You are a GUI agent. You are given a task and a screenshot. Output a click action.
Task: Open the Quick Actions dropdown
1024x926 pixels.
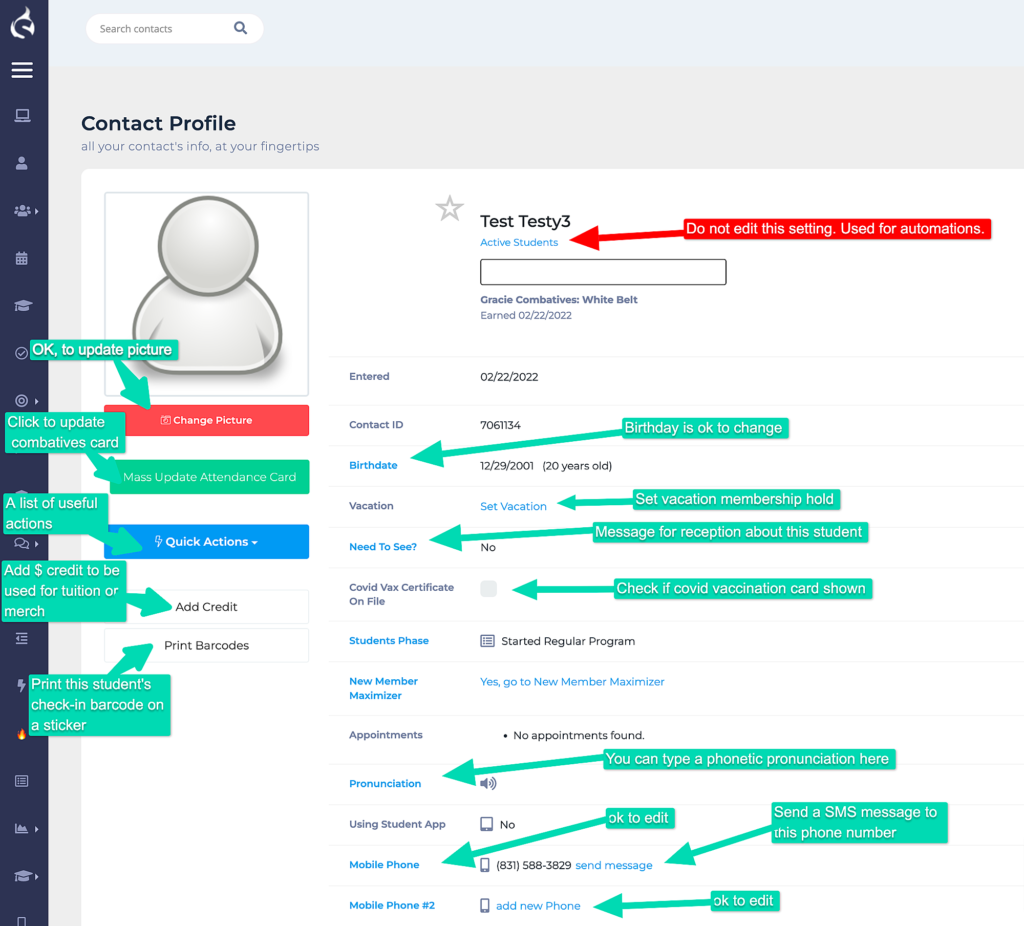point(206,541)
